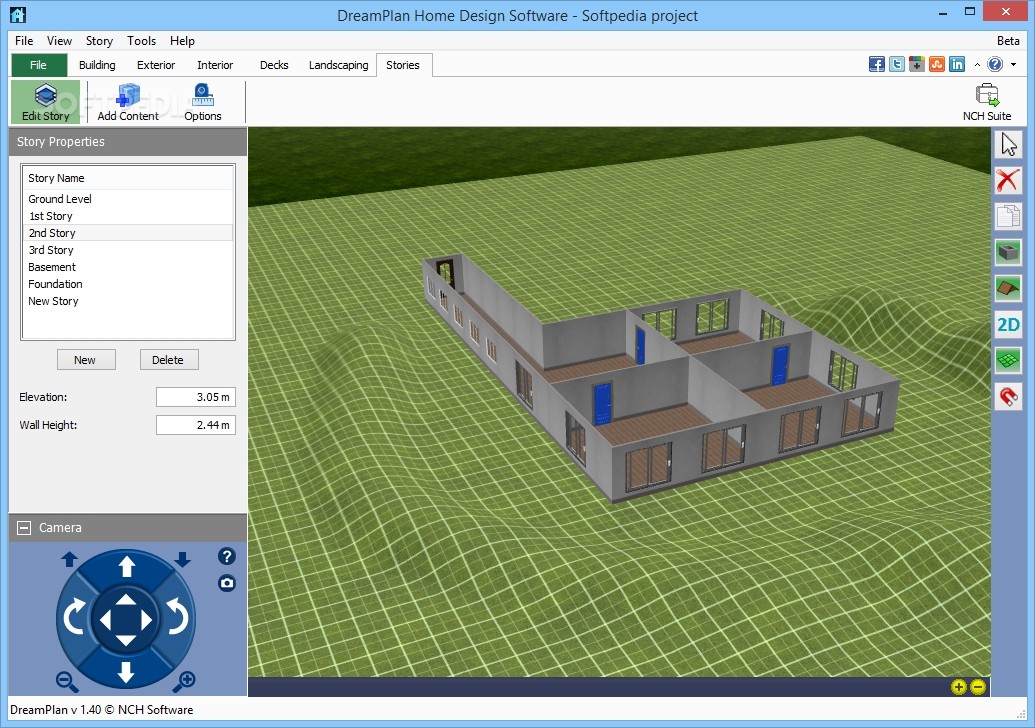Open the NCH Suite toolbox
The height and width of the screenshot is (728, 1035).
[x=987, y=102]
